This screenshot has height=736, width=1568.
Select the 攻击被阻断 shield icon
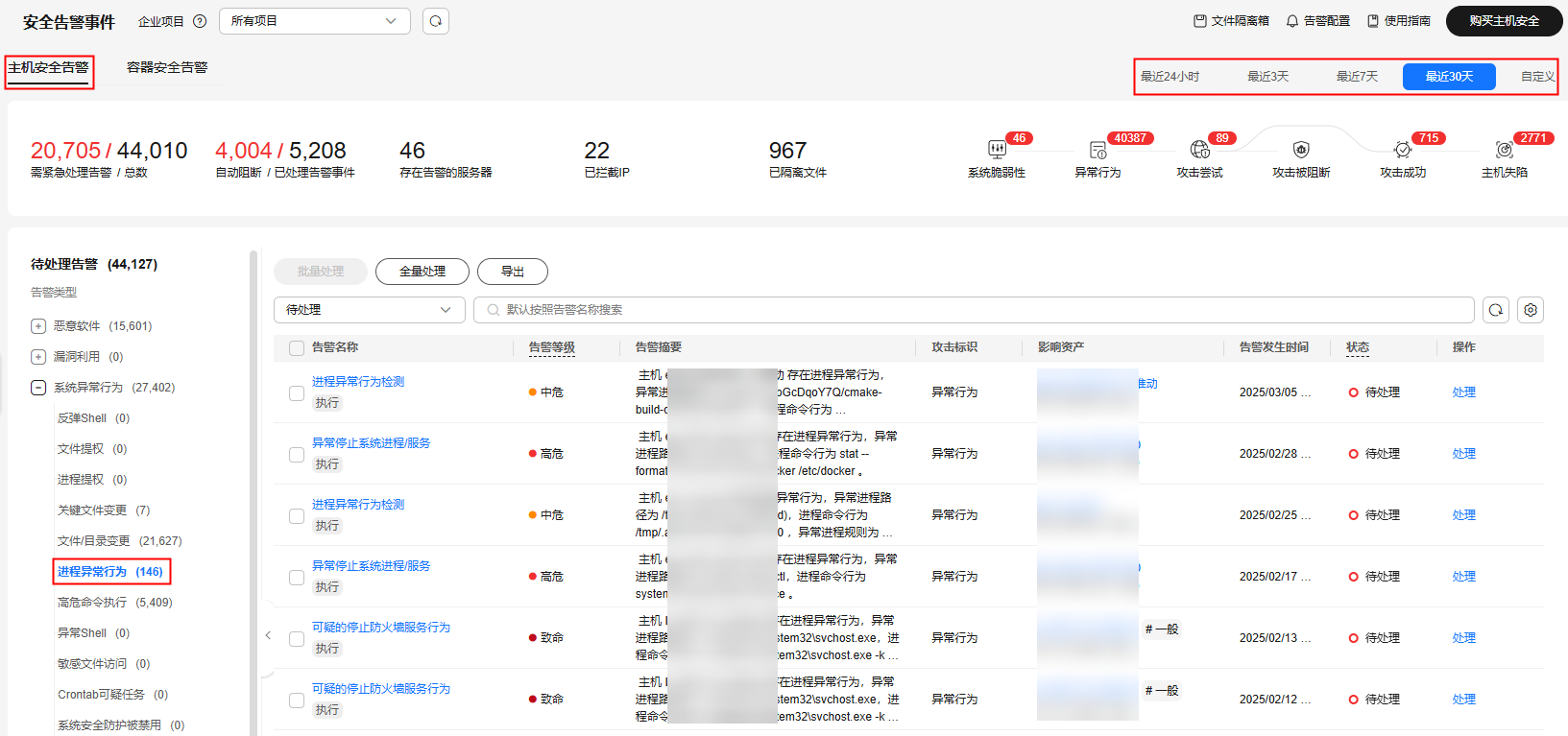(1301, 149)
